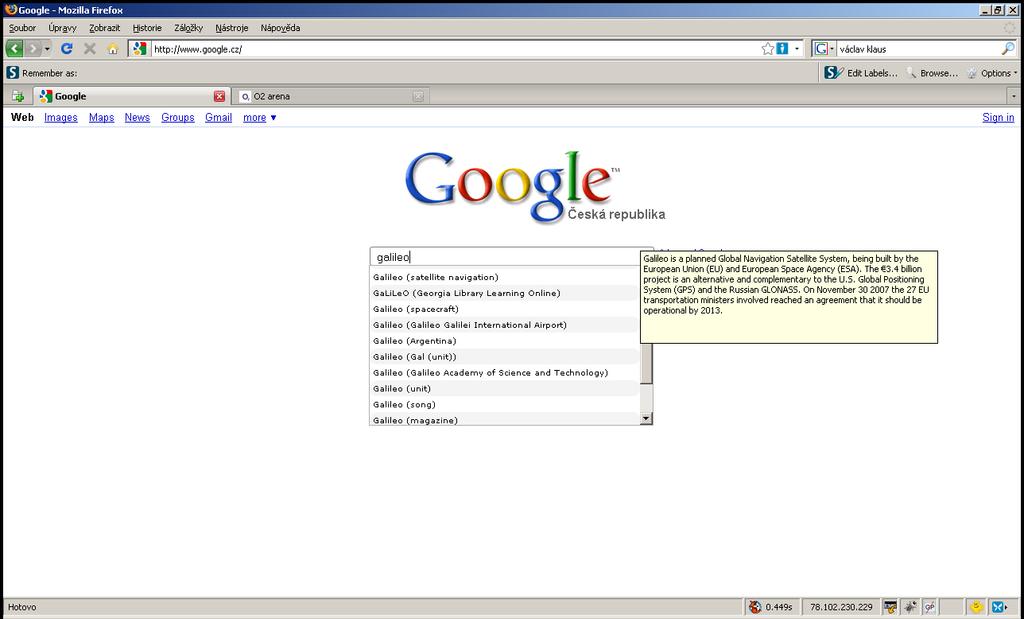Click the IP address 78.102.230.229 in status bar
This screenshot has height=619, width=1024.
841,607
